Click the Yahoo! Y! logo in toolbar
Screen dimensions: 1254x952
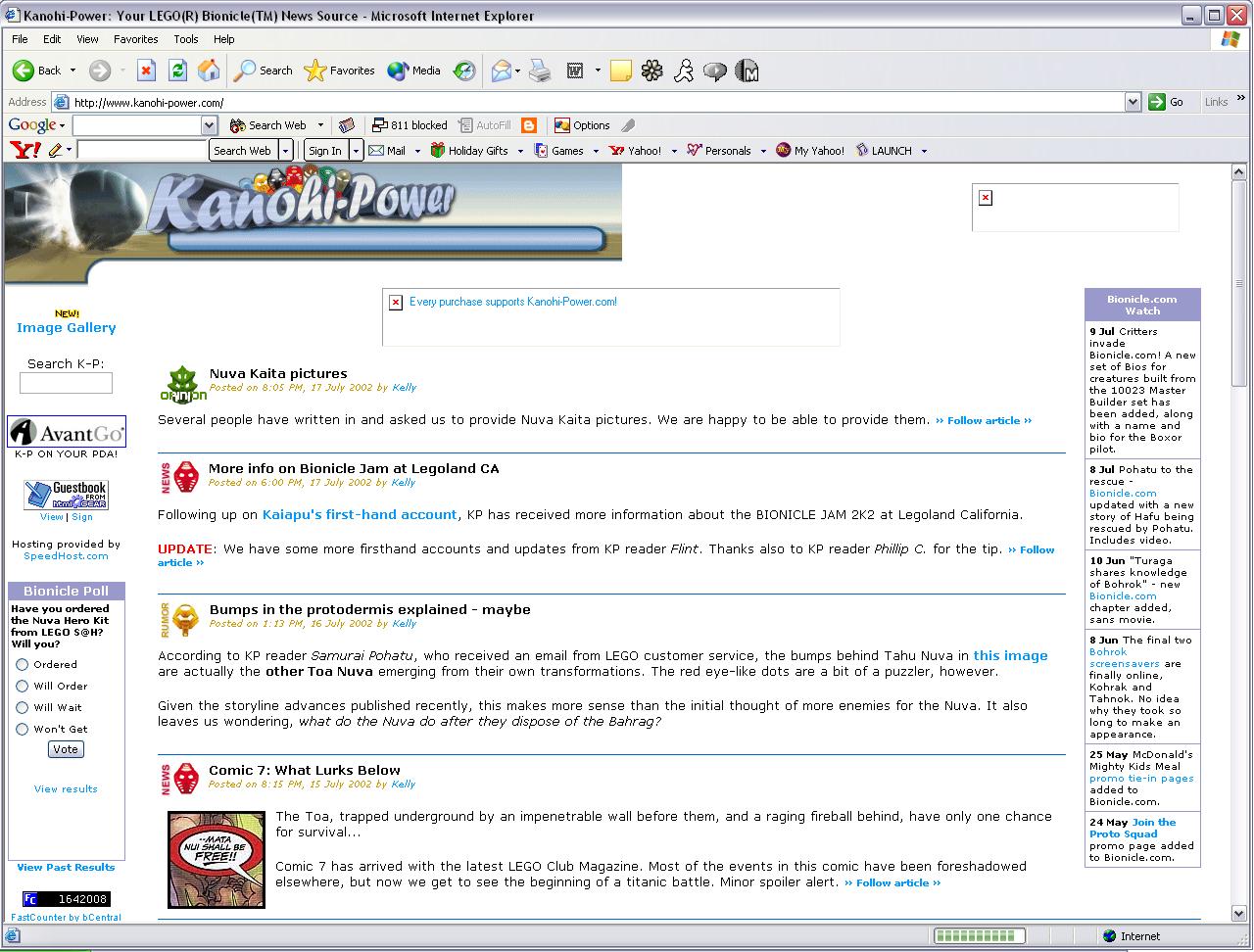coord(24,150)
